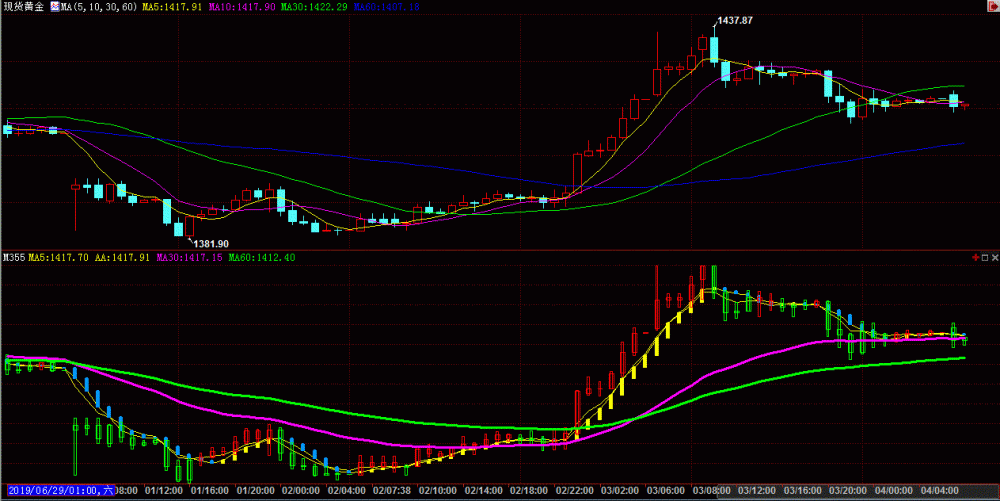Click the 03/06:00 time axis label
1000x501 pixels.
click(x=666, y=491)
